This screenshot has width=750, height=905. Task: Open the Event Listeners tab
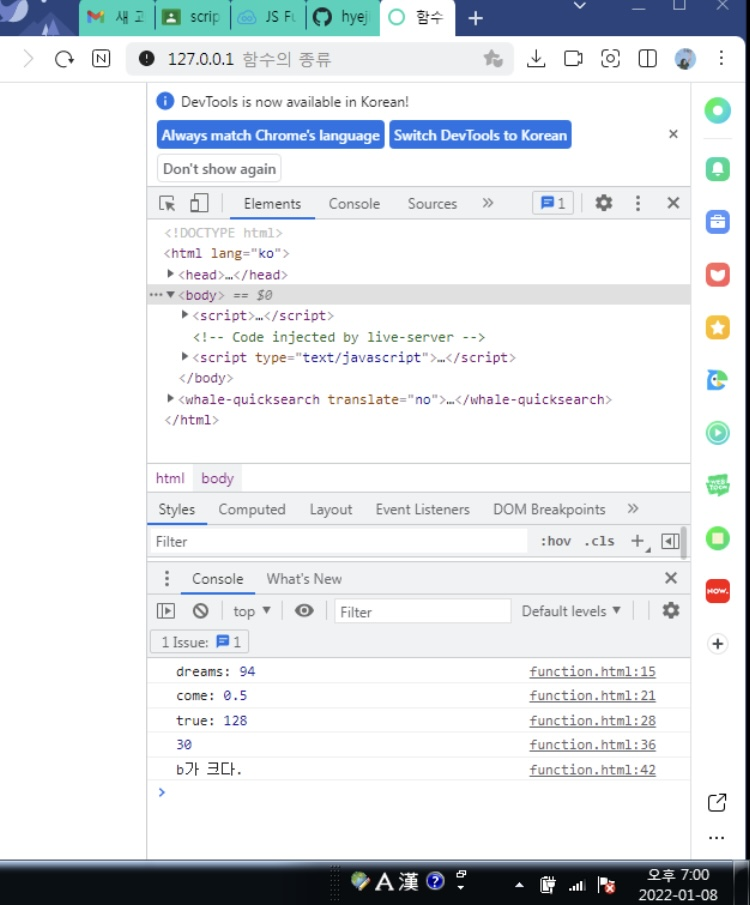[422, 509]
